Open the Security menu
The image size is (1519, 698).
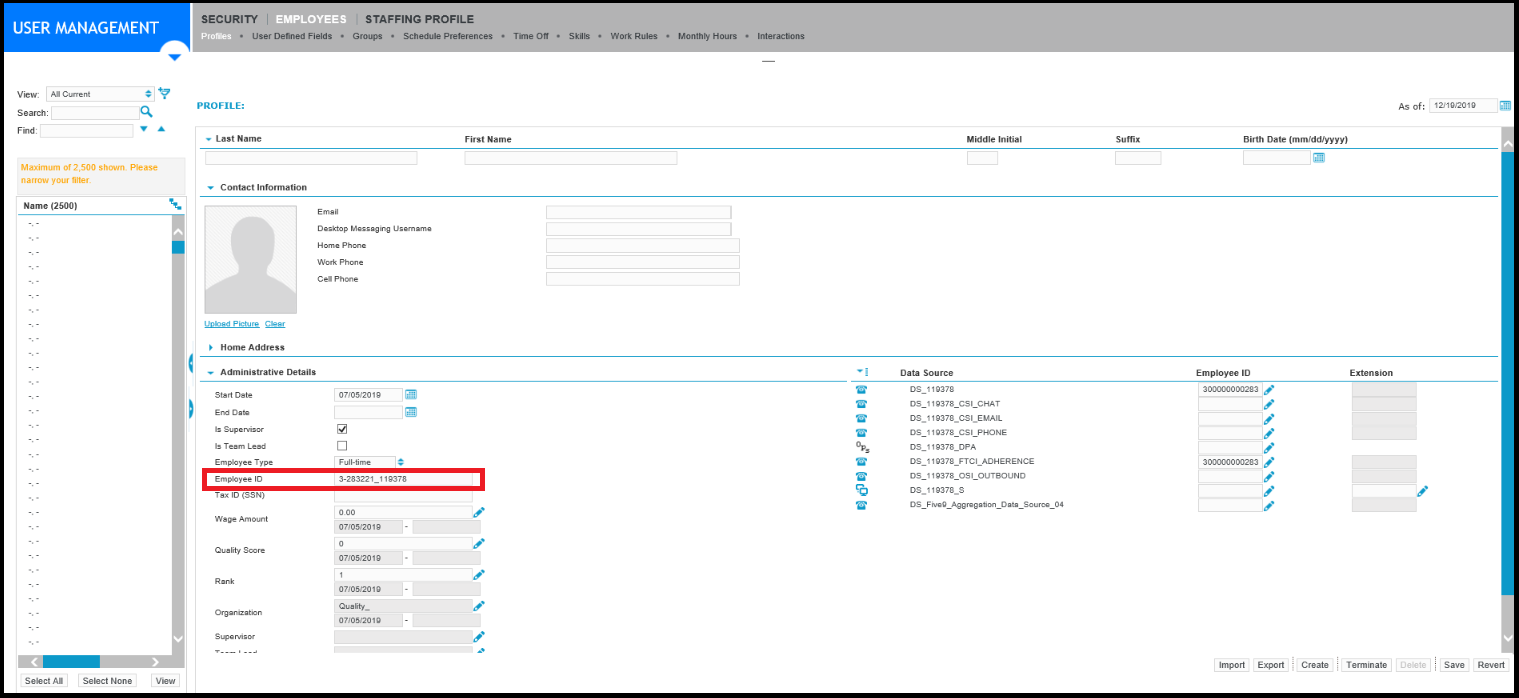[229, 19]
